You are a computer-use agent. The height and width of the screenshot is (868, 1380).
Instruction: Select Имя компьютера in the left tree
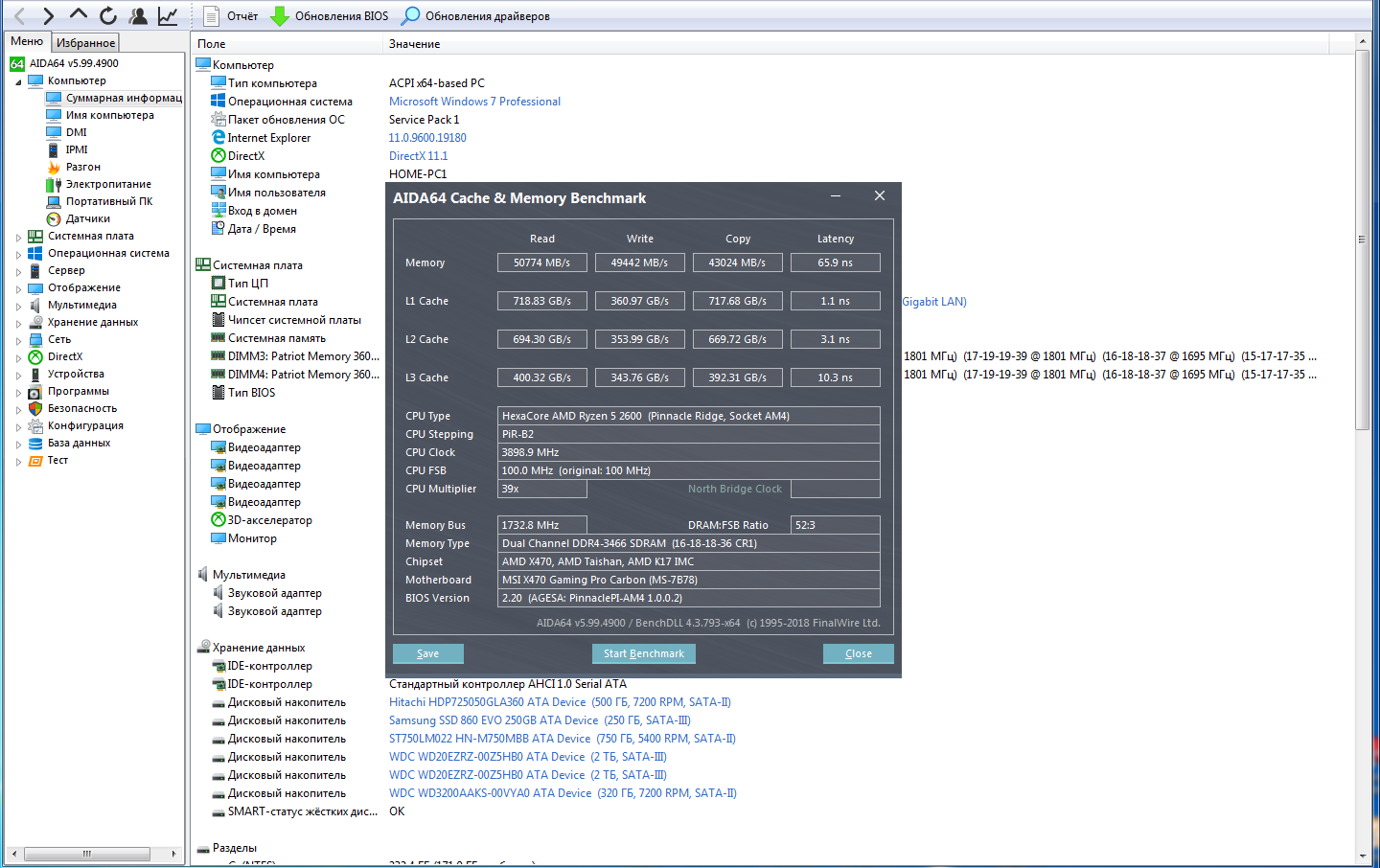(109, 115)
